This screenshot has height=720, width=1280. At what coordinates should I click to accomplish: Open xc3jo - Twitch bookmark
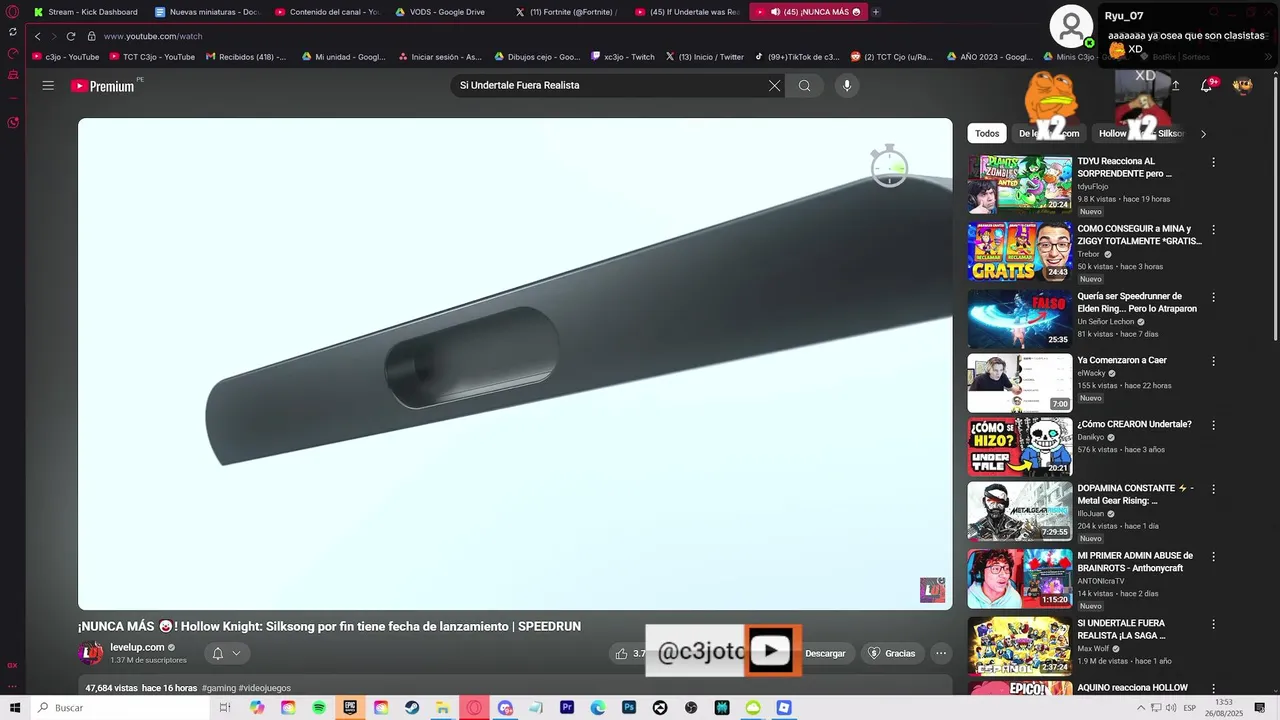click(623, 57)
